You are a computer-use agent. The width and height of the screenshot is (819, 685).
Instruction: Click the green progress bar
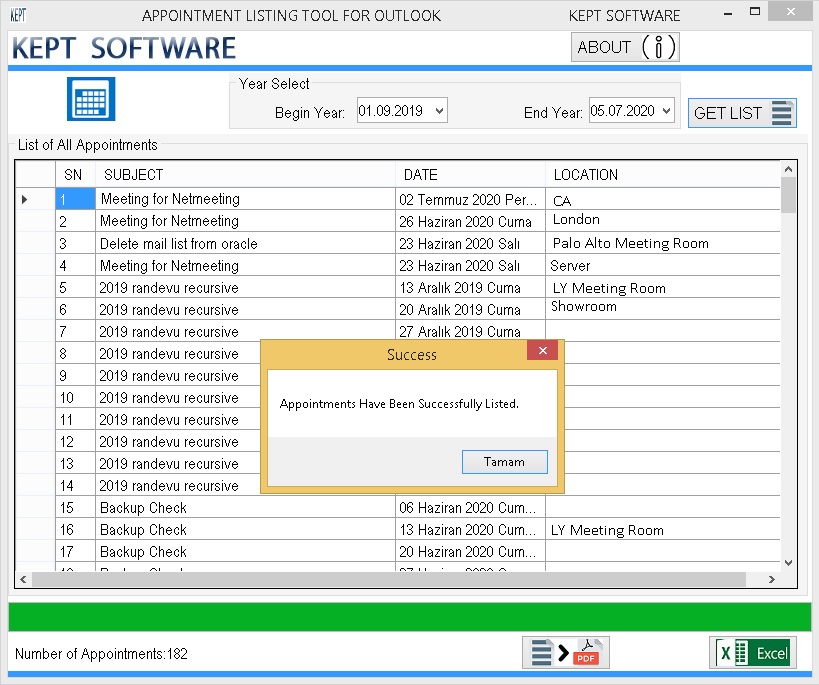pos(410,617)
